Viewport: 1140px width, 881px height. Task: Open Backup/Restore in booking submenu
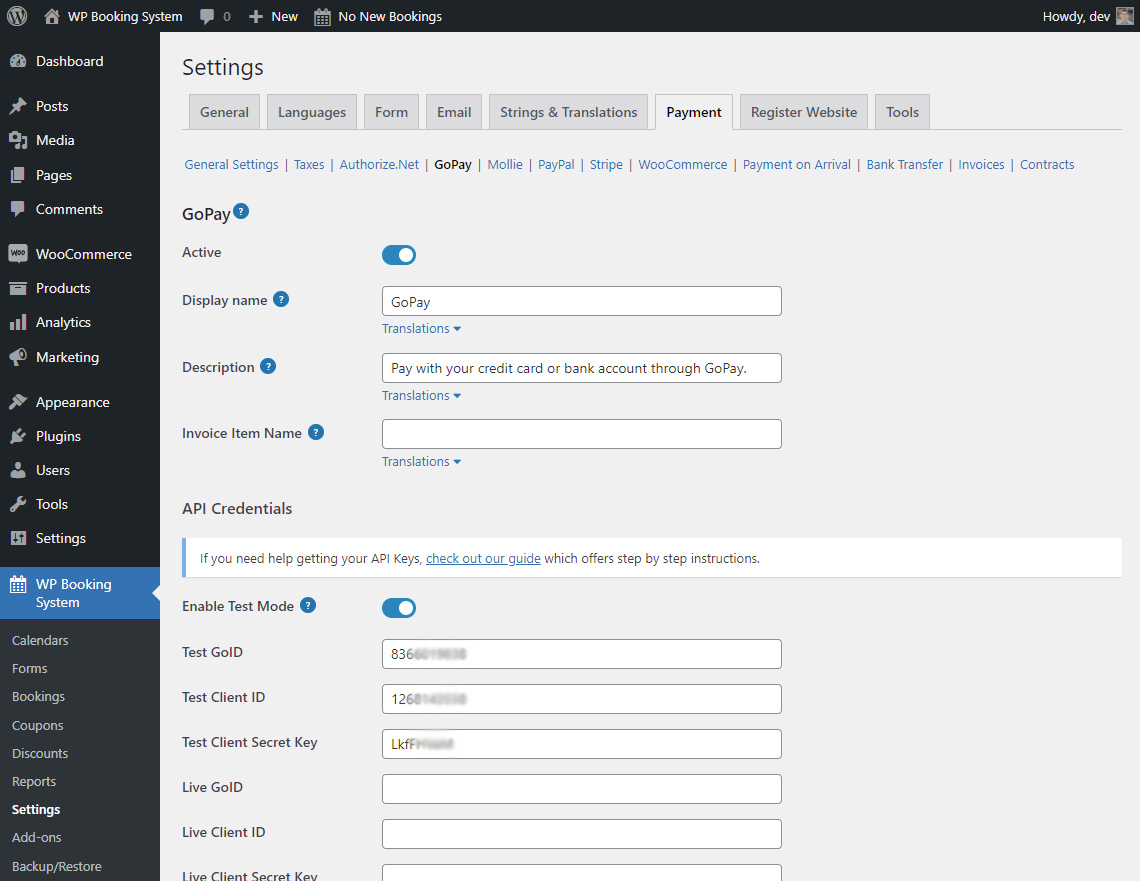[x=57, y=866]
